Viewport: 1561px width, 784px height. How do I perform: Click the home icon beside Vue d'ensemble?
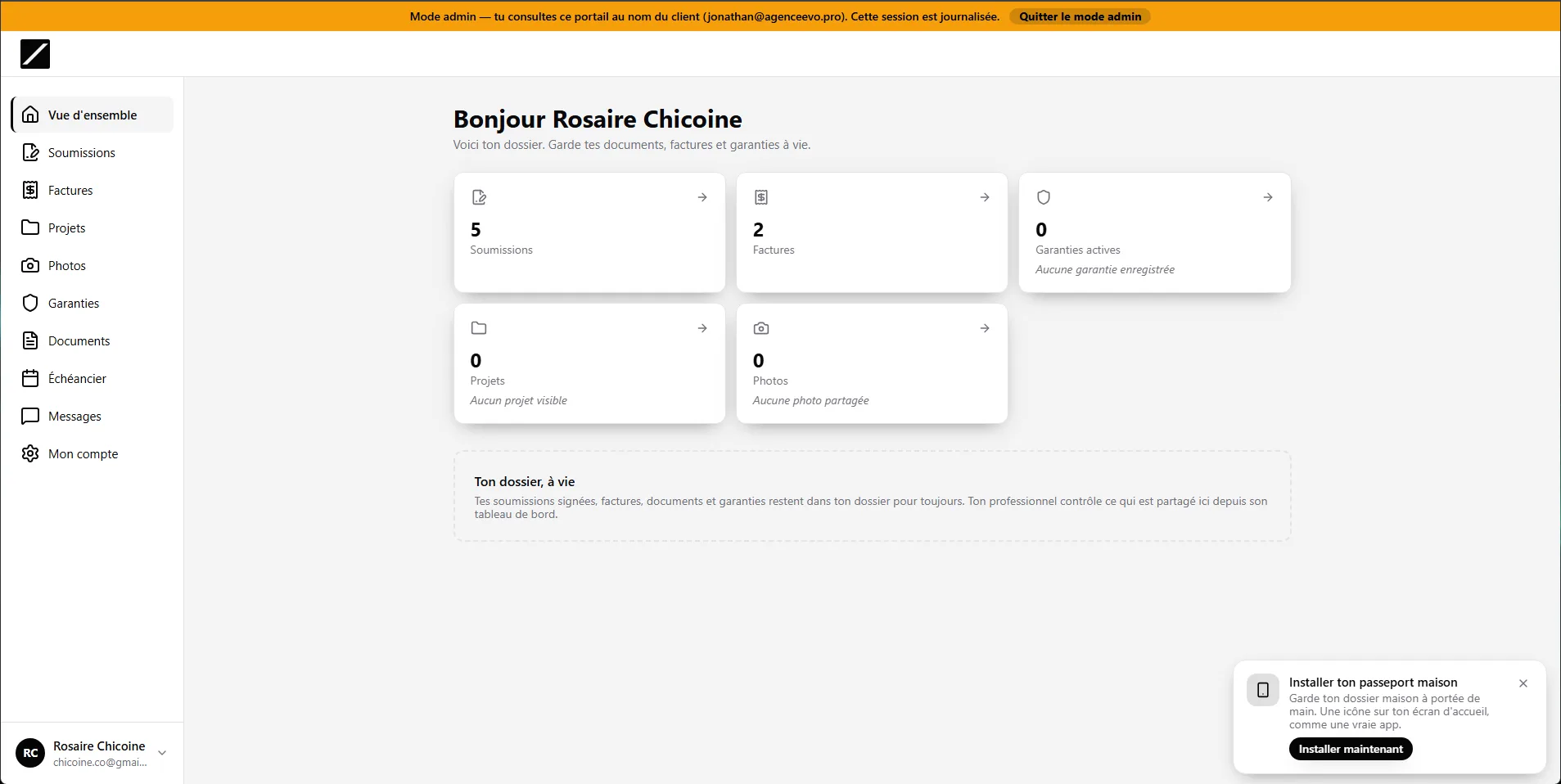[x=30, y=115]
